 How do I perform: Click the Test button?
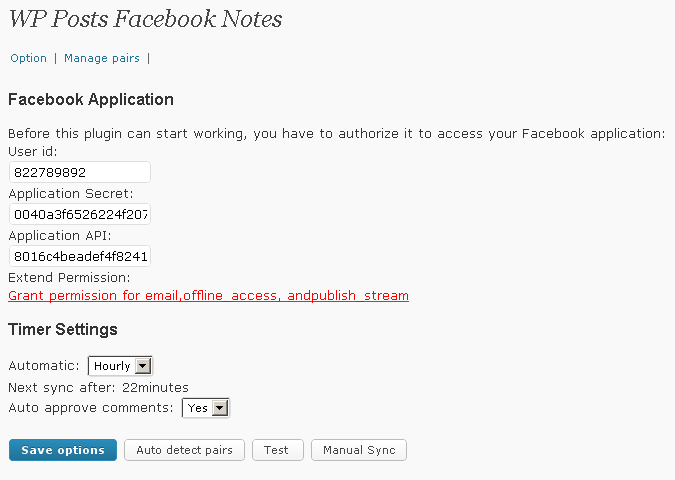click(x=278, y=450)
